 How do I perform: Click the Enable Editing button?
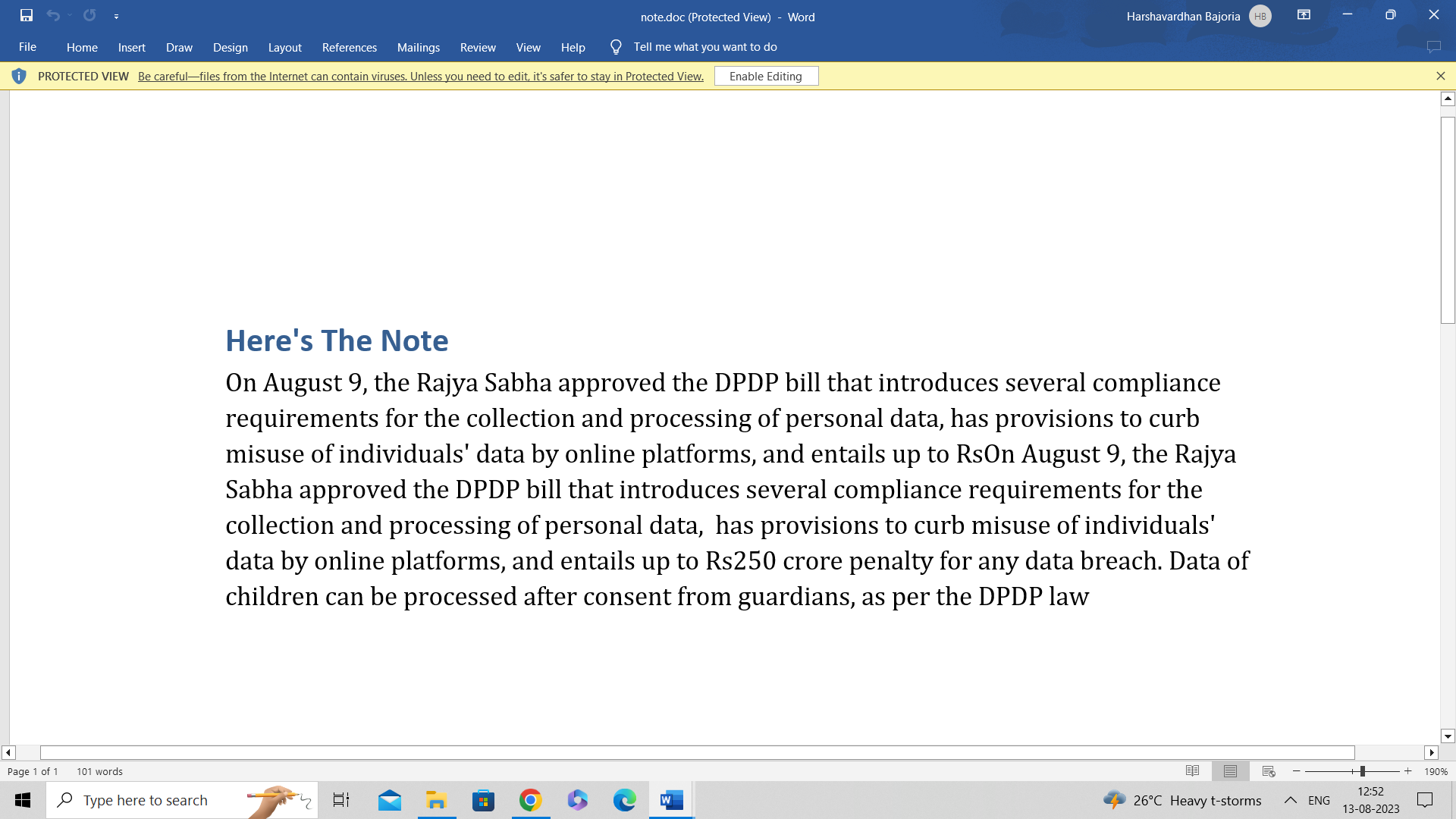pyautogui.click(x=766, y=76)
